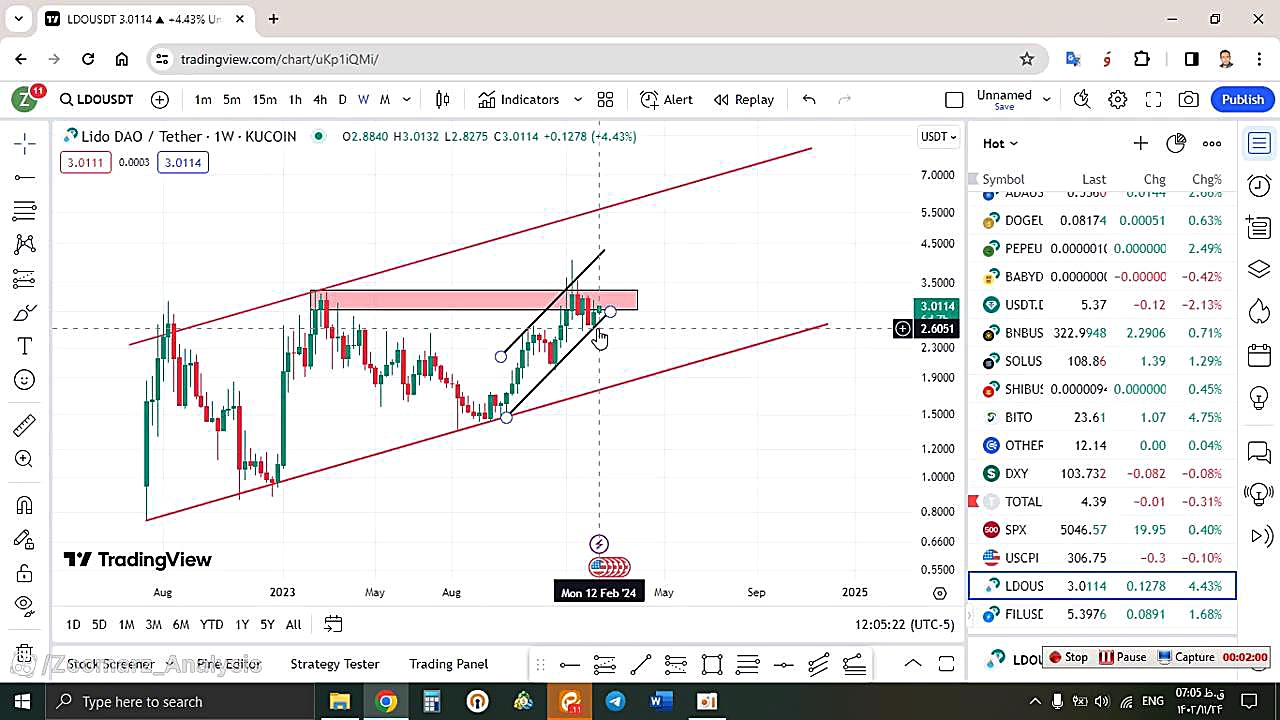The height and width of the screenshot is (720, 1280).
Task: Toggle magnet mode for drawings
Action: (25, 505)
